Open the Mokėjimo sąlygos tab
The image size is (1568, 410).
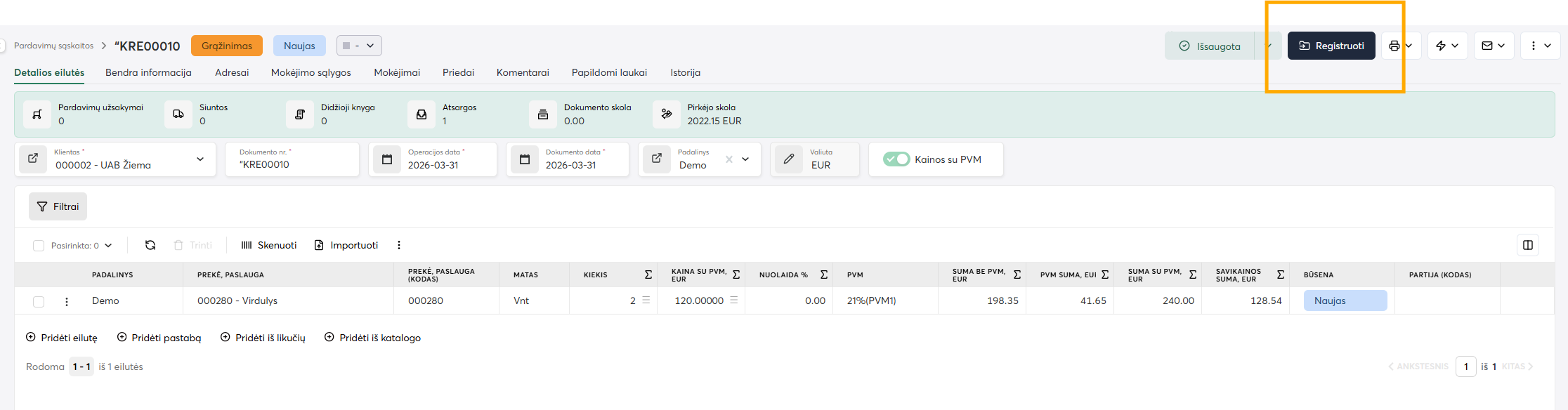pos(311,72)
